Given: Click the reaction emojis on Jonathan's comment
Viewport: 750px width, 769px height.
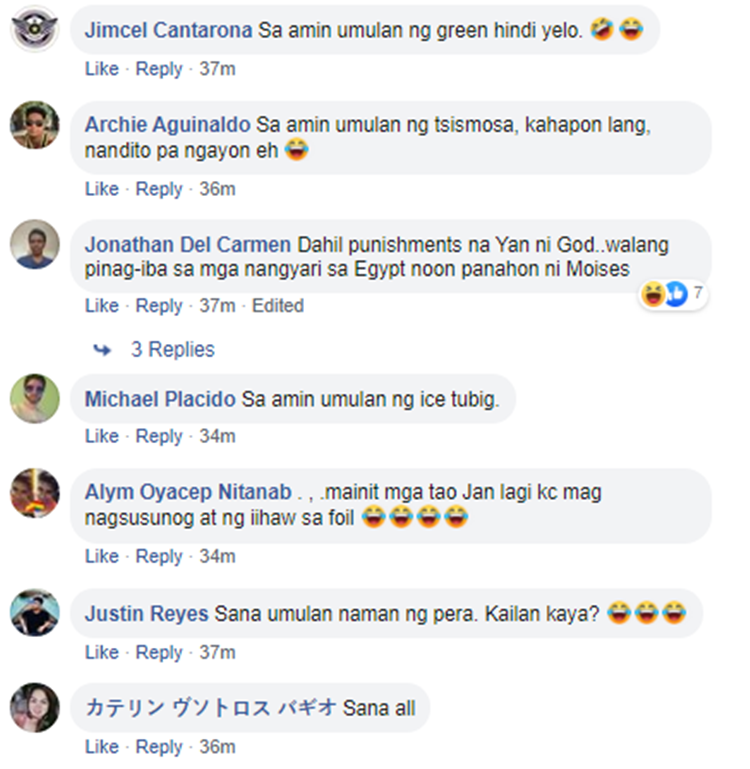Looking at the screenshot, I should [x=665, y=294].
